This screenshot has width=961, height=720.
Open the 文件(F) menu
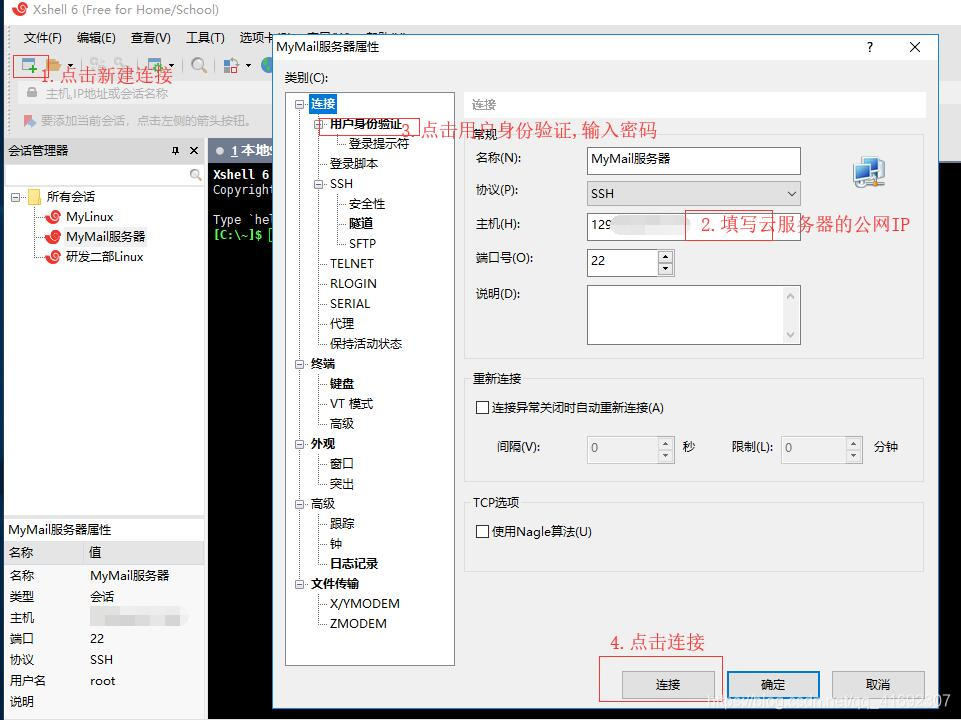pyautogui.click(x=41, y=38)
